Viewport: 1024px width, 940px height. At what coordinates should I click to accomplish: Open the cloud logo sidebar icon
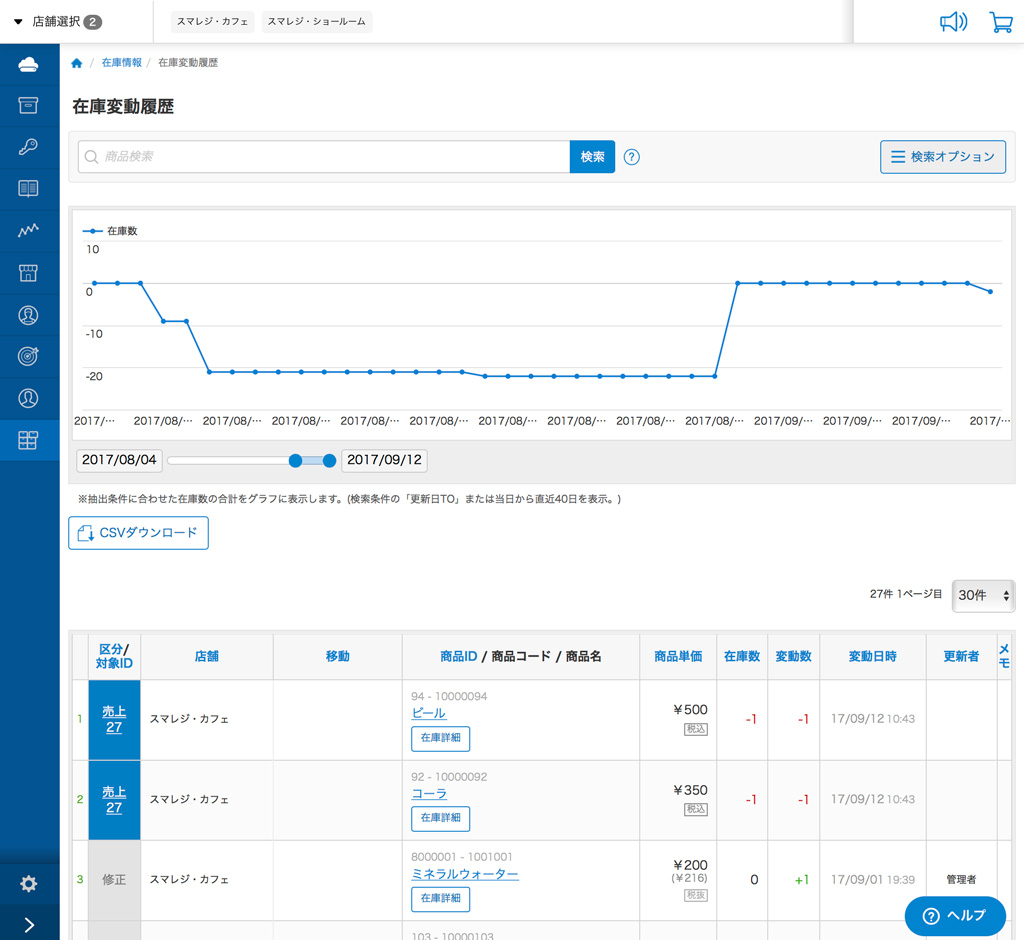[28, 64]
